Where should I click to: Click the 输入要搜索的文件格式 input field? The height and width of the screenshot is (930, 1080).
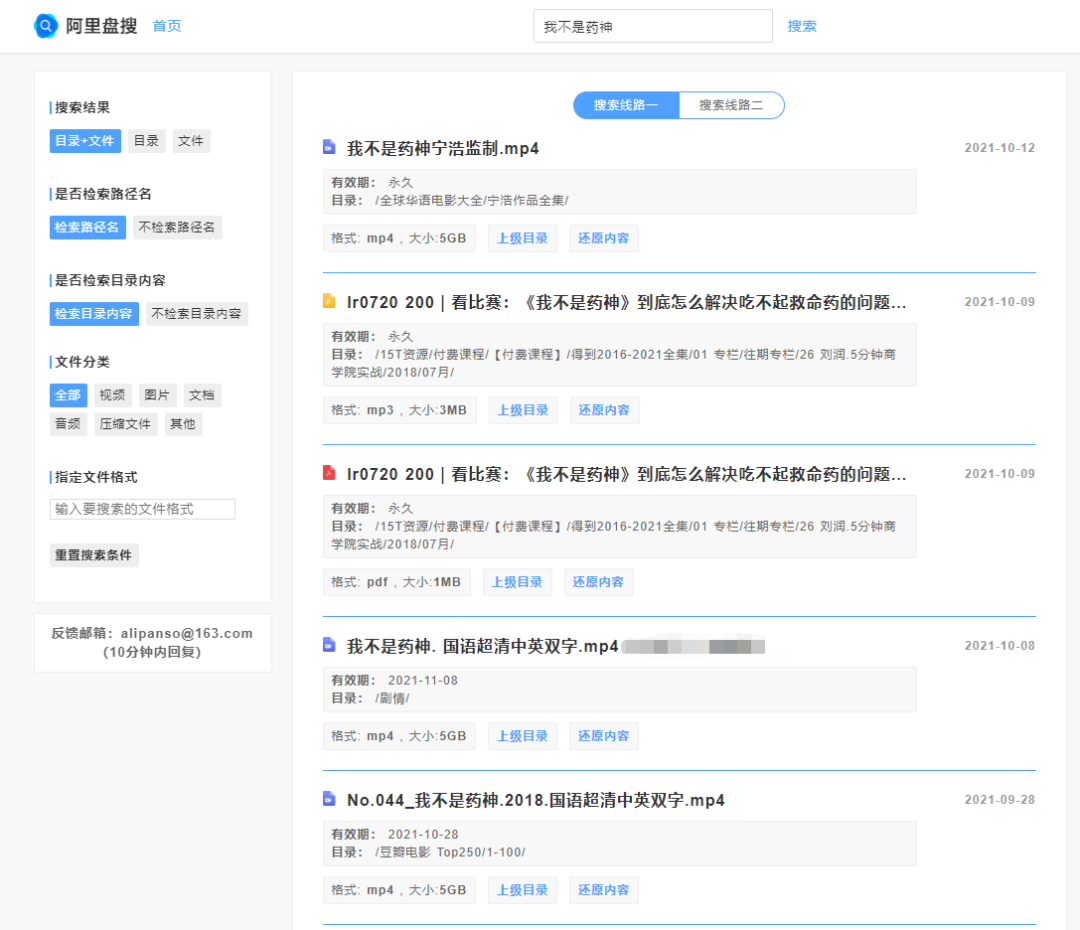(143, 509)
